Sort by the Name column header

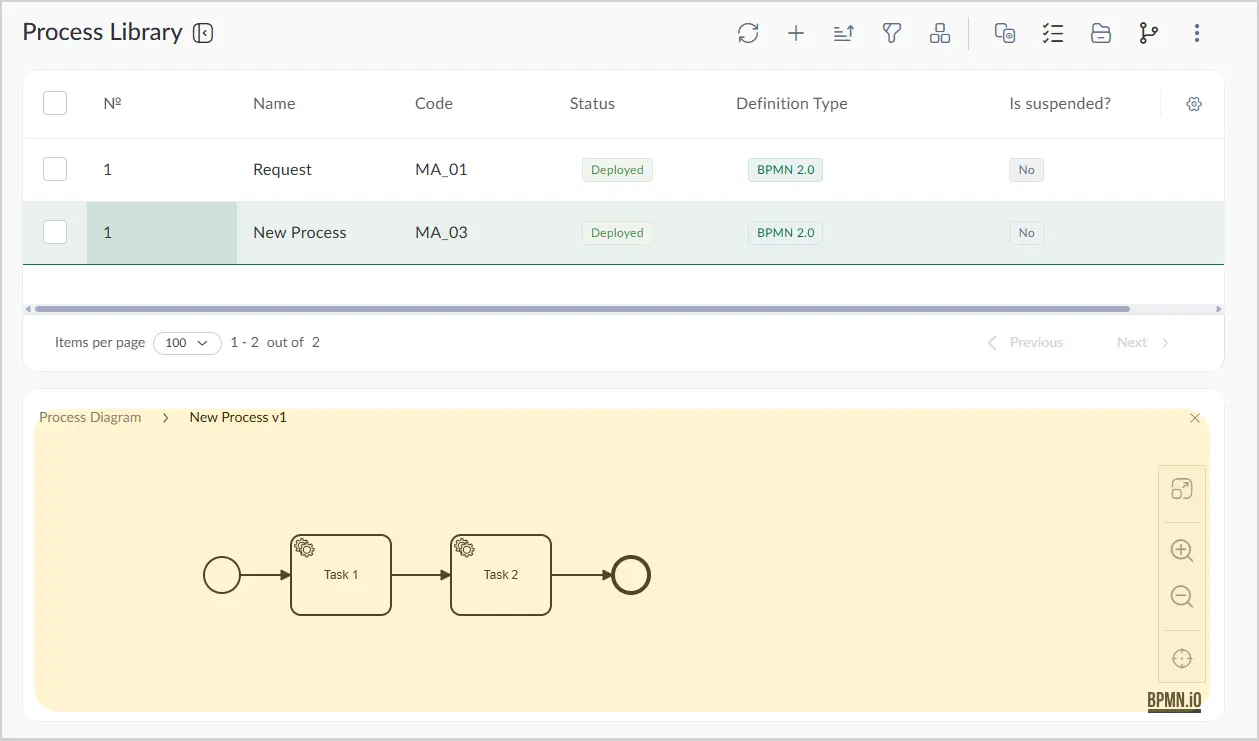[274, 104]
